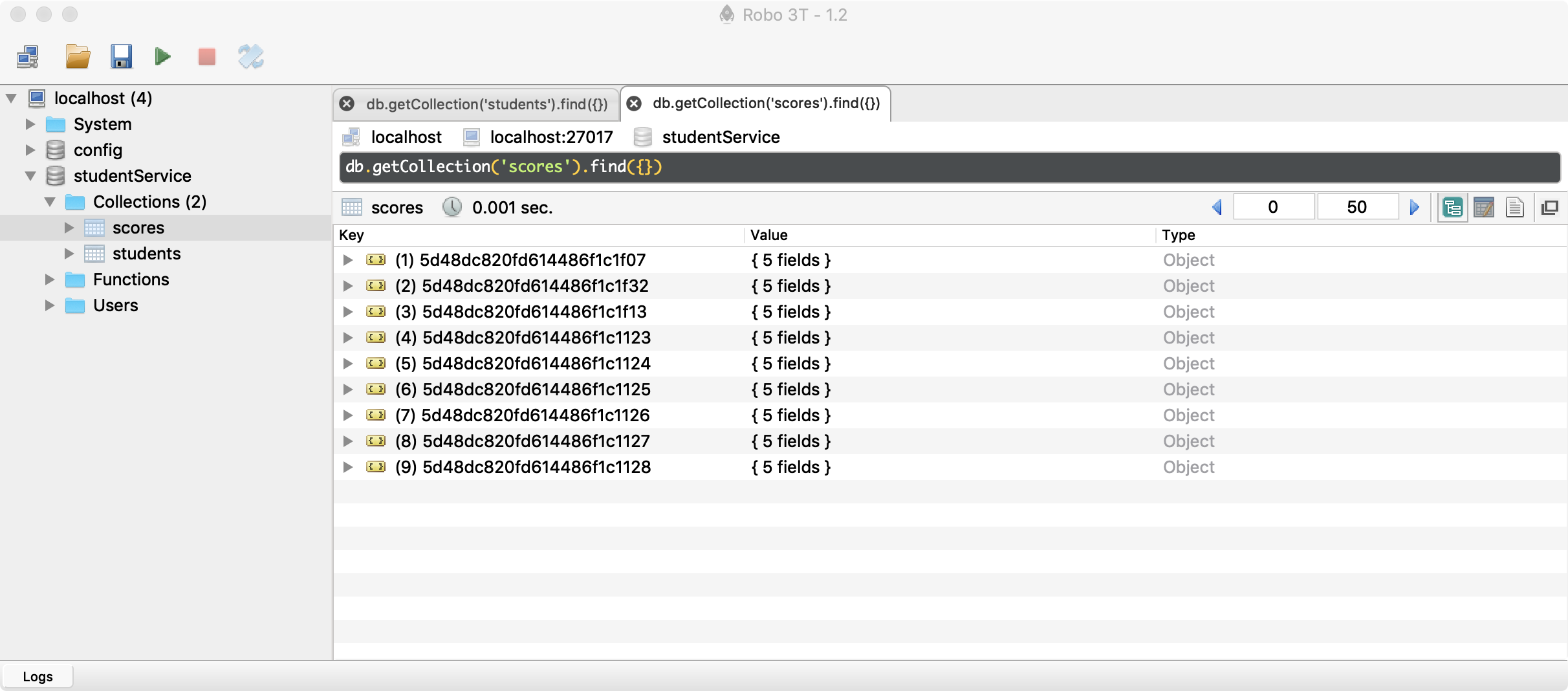Viewport: 1568px width, 691px height.
Task: Expand the Functions folder
Action: 50,280
